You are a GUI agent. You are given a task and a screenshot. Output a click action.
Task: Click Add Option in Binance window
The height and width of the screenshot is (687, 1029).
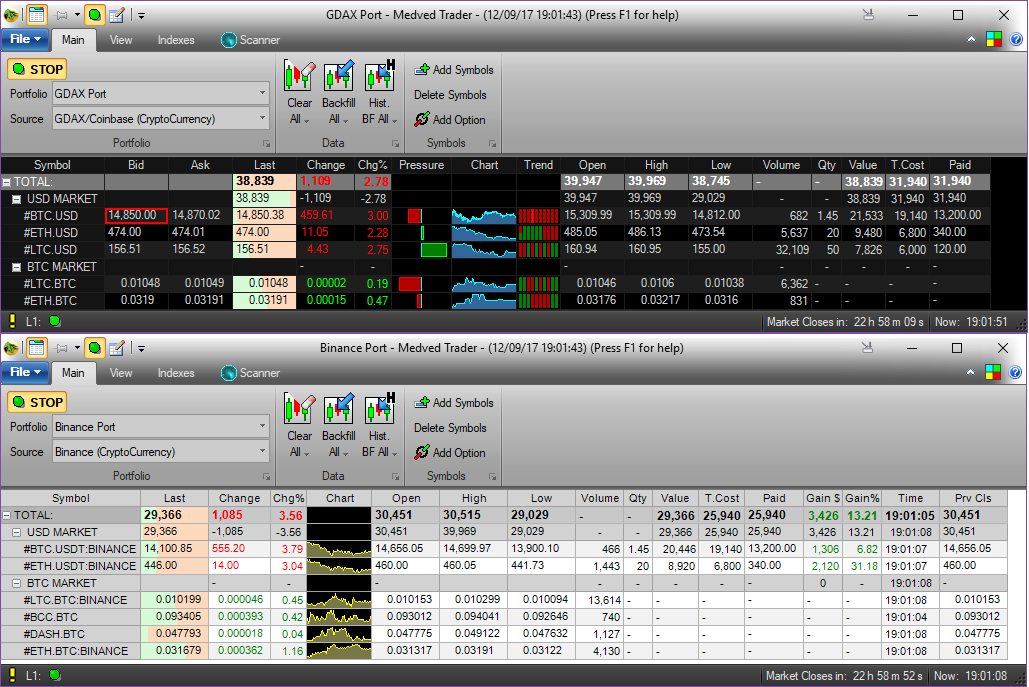450,452
